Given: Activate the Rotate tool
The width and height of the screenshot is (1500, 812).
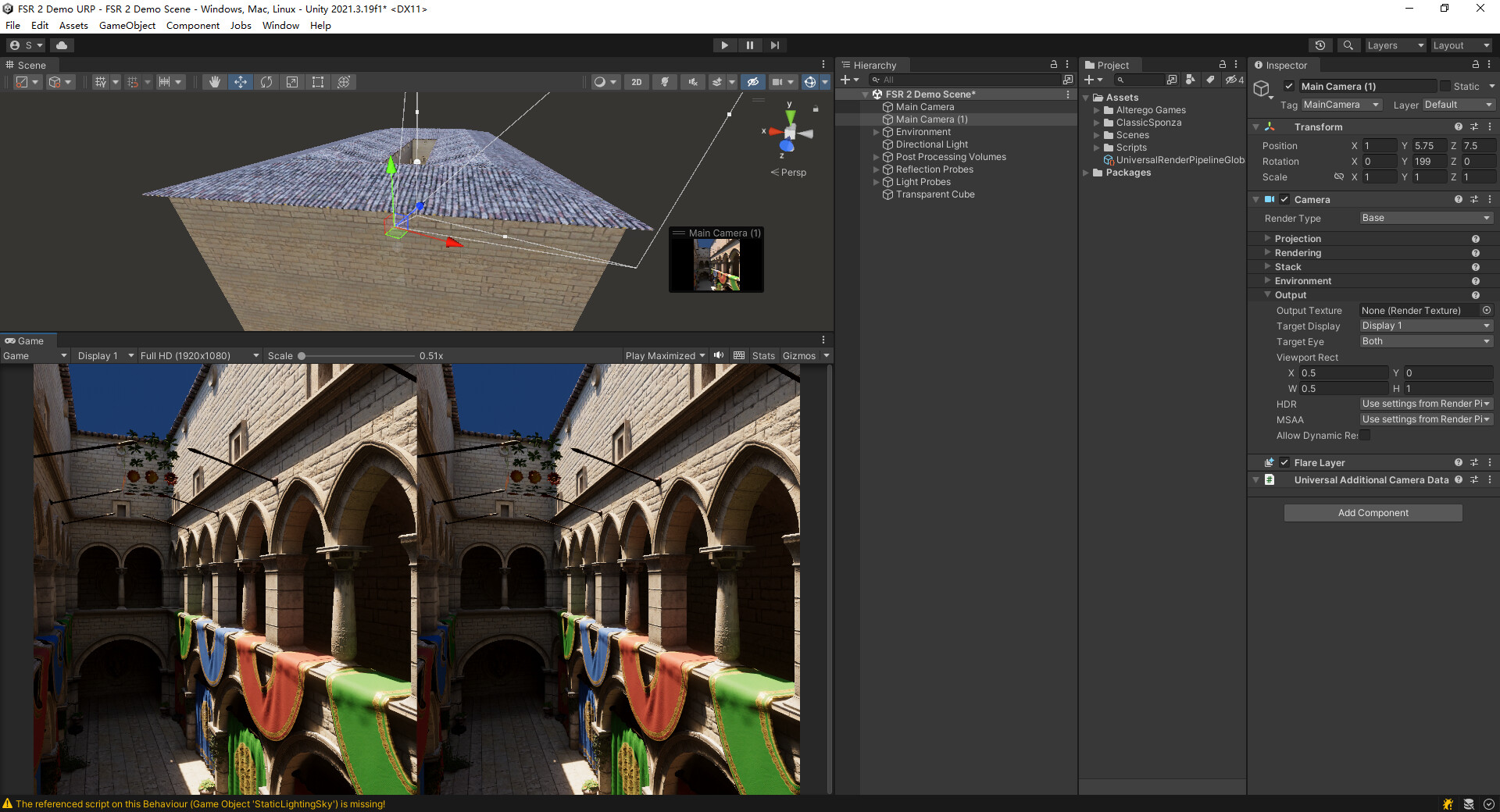Looking at the screenshot, I should click(x=266, y=81).
